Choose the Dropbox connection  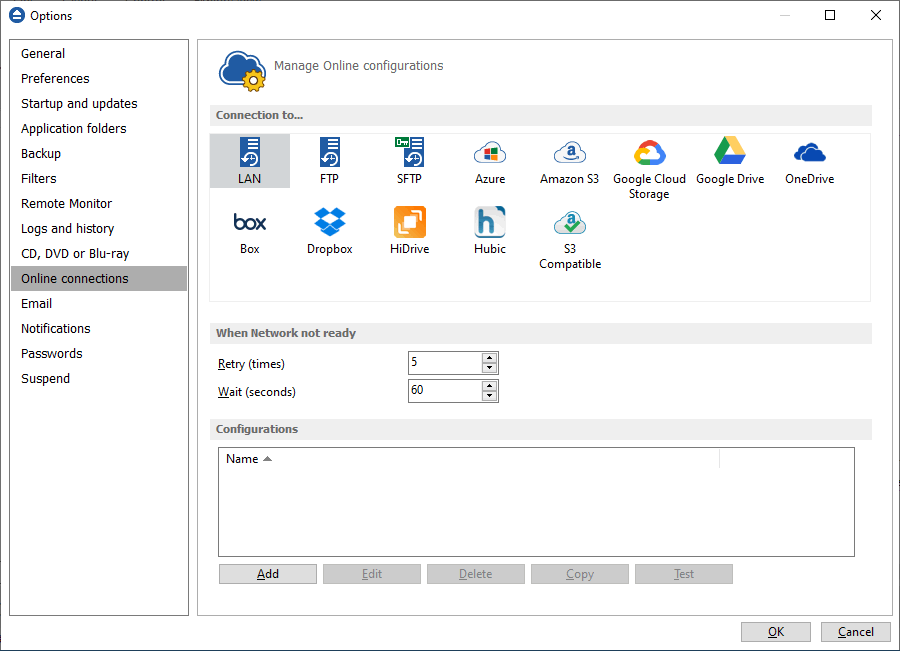[x=329, y=231]
